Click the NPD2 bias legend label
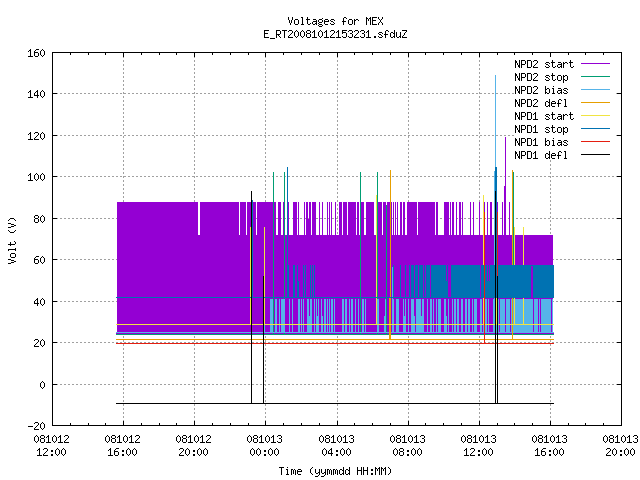Viewport: 640px width, 480px height. tap(541, 90)
